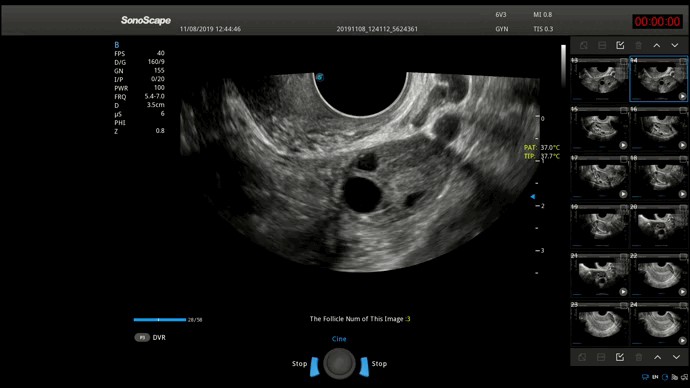Screen dimensions: 690x388
Task: Play the cine clip on thumbnail 17
Action: tap(623, 194)
